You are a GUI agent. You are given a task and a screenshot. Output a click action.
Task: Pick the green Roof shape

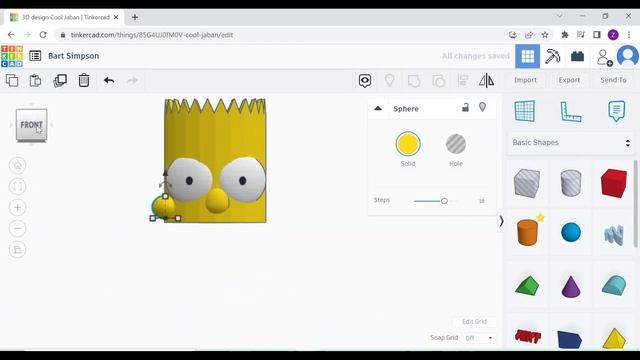527,285
